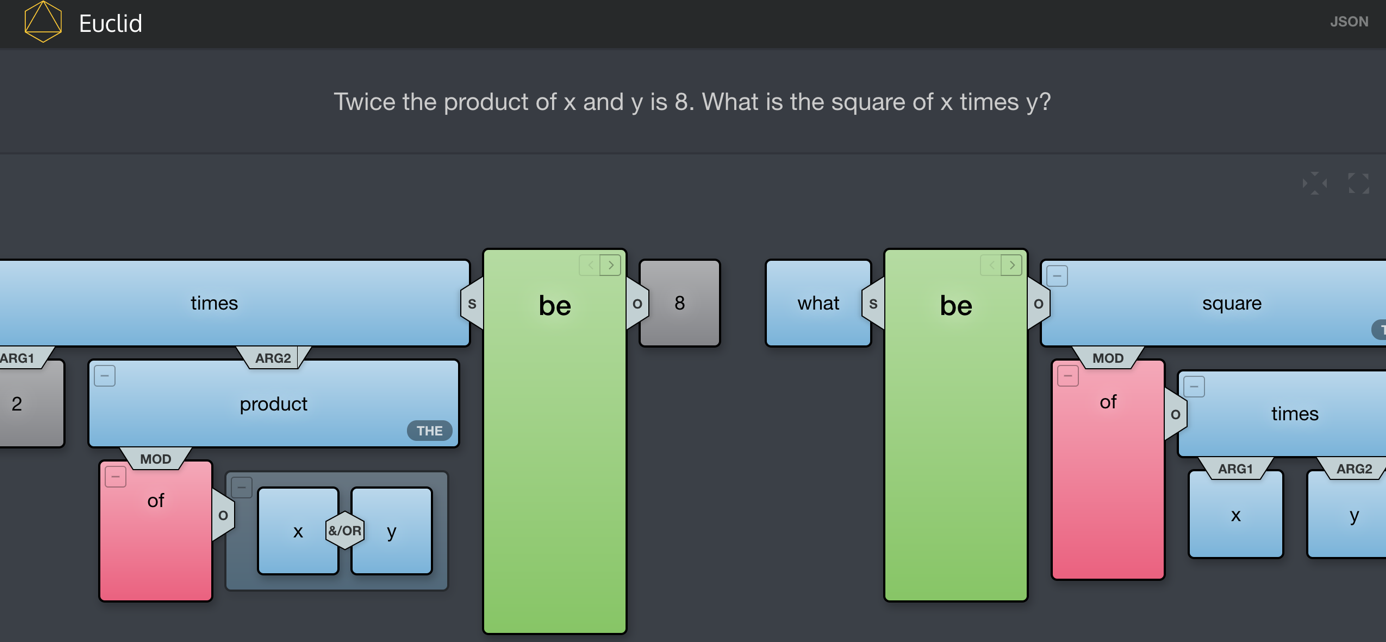Collapse the x &/OR y group
The height and width of the screenshot is (642, 1386).
pyautogui.click(x=242, y=487)
